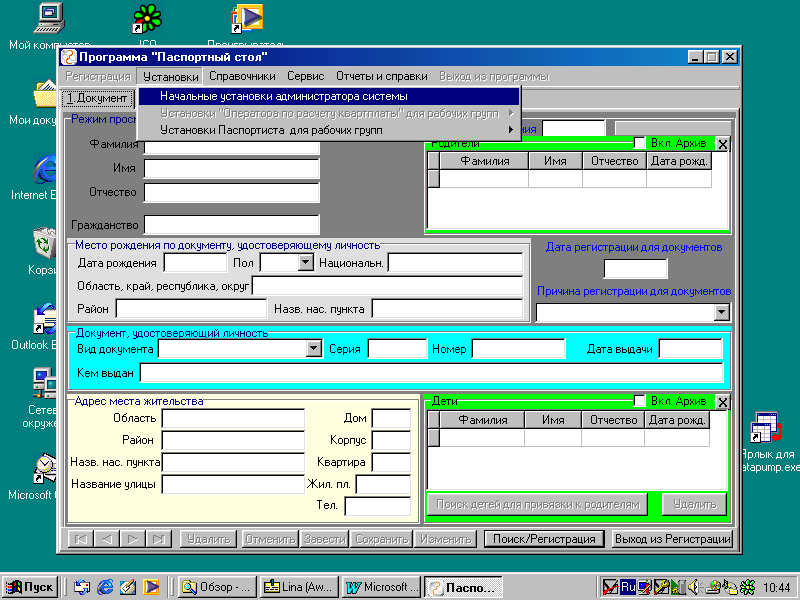Open the Вид документа dropdown list
Viewport: 800px width, 600px height.
pyautogui.click(x=314, y=348)
